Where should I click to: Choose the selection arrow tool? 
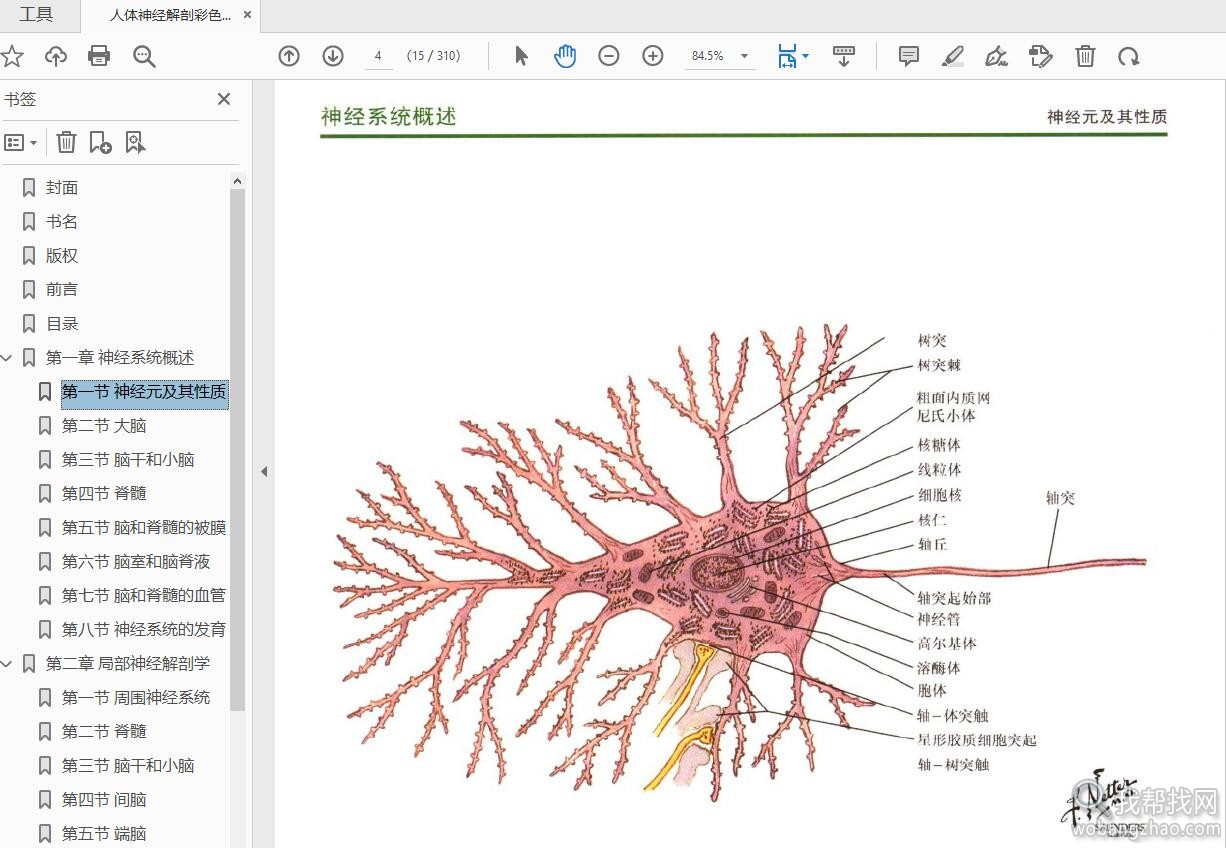click(521, 56)
